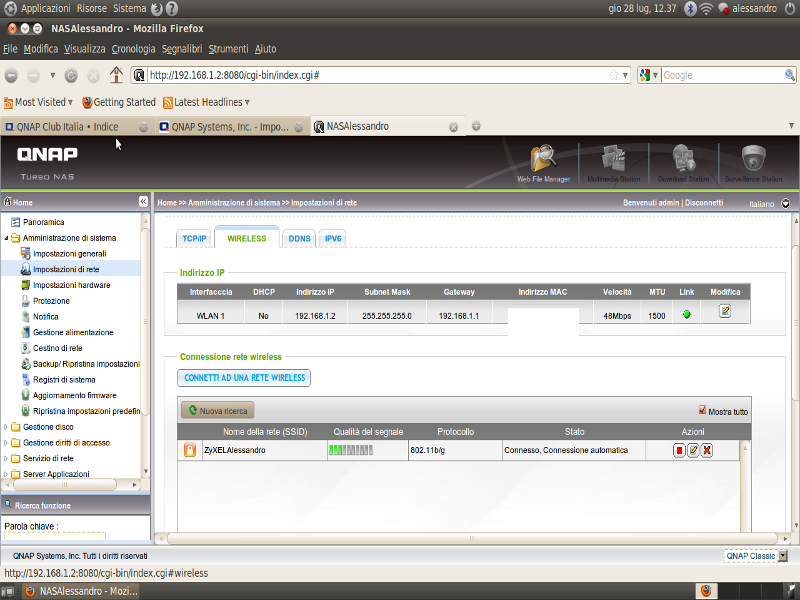This screenshot has width=800, height=600.
Task: Open Multimedia Station icon
Action: click(613, 162)
